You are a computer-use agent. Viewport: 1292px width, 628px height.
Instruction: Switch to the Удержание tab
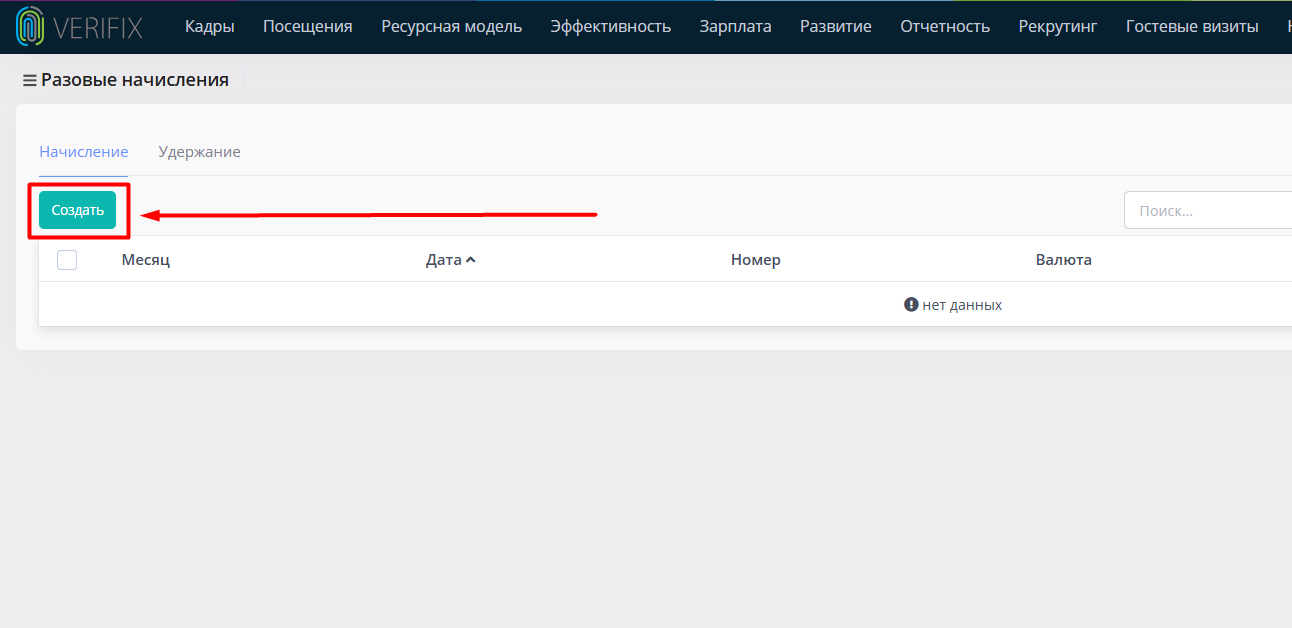199,152
